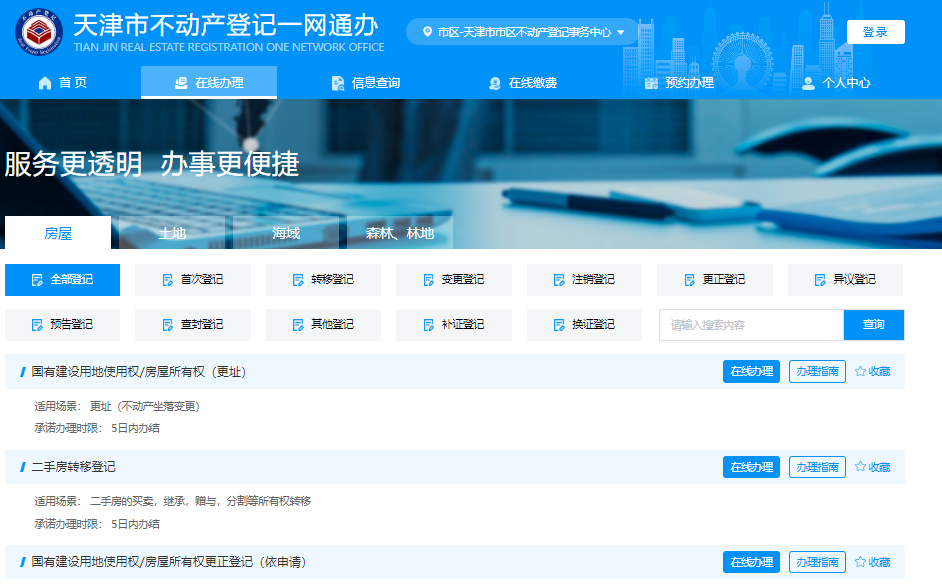Click the search input field

click(750, 325)
